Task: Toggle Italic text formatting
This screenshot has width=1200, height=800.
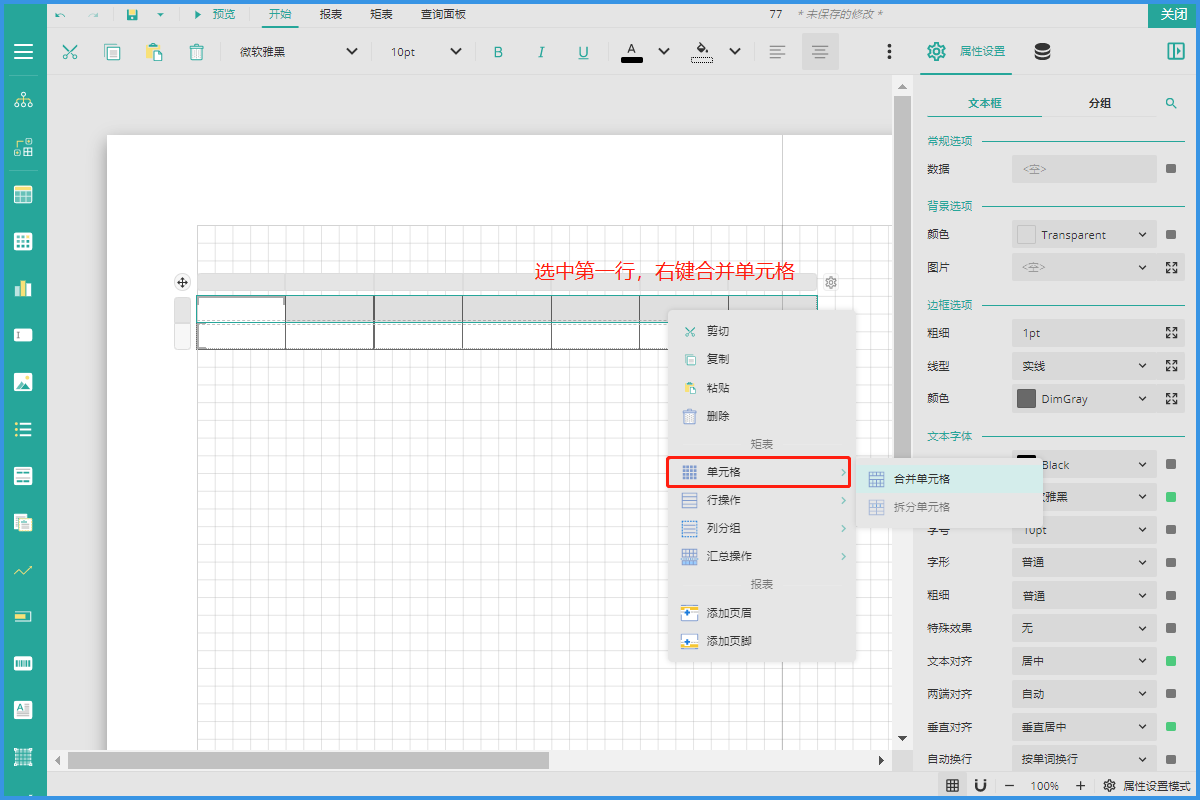Action: 541,52
